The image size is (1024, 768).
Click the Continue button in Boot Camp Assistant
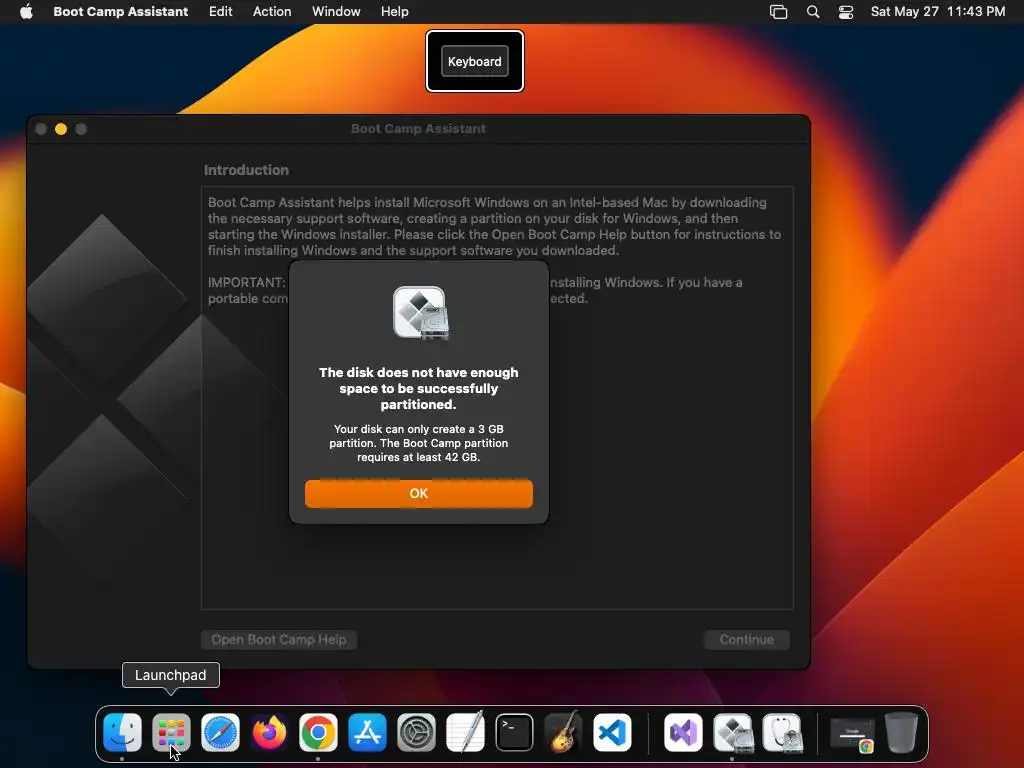(746, 639)
